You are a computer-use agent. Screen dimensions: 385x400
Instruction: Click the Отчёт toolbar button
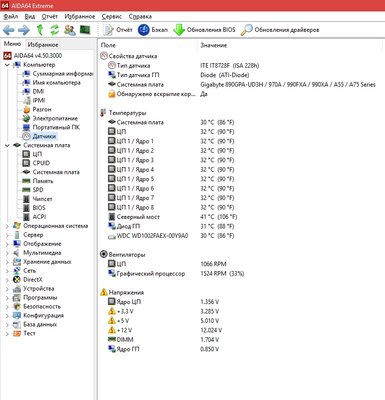118,30
